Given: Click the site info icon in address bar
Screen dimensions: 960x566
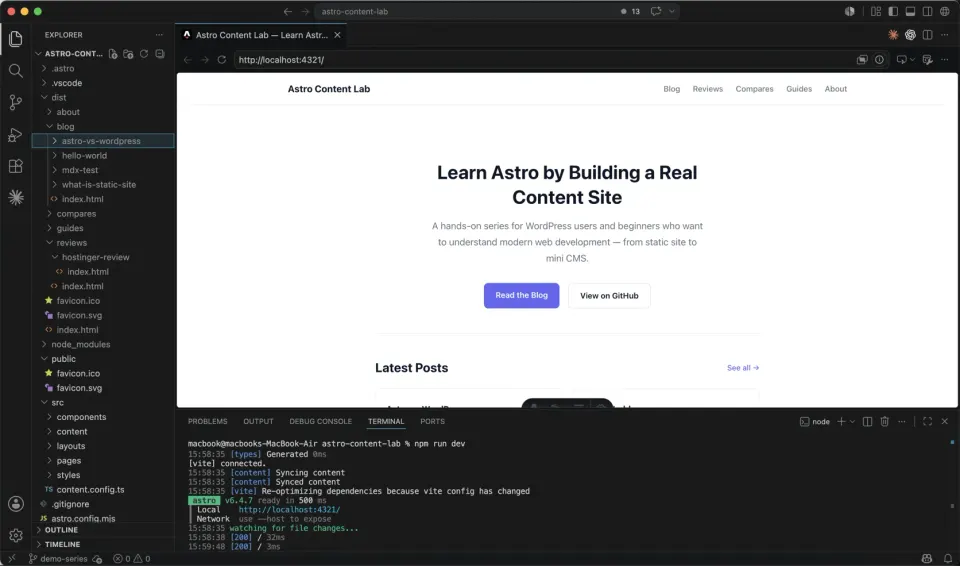Looking at the screenshot, I should pos(879,59).
